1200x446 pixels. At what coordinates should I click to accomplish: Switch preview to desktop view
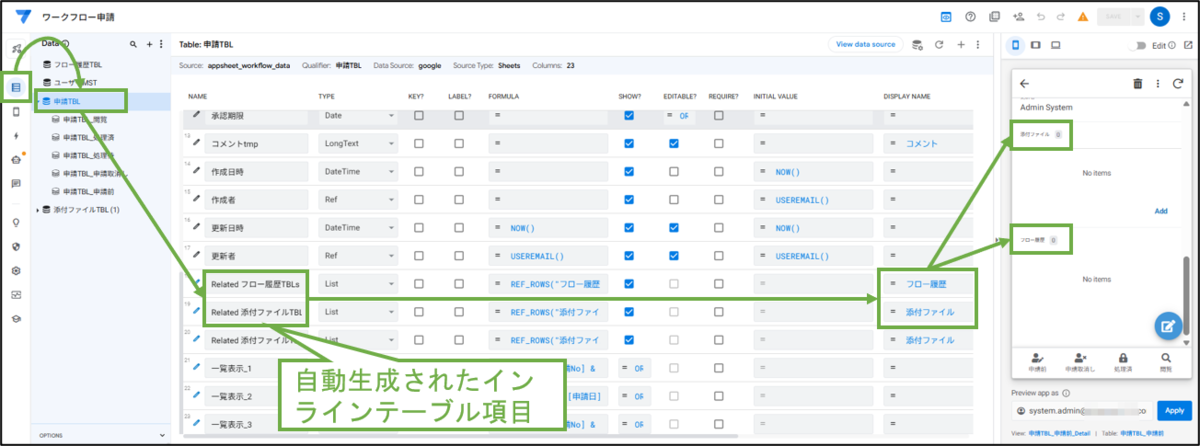[x=1057, y=45]
